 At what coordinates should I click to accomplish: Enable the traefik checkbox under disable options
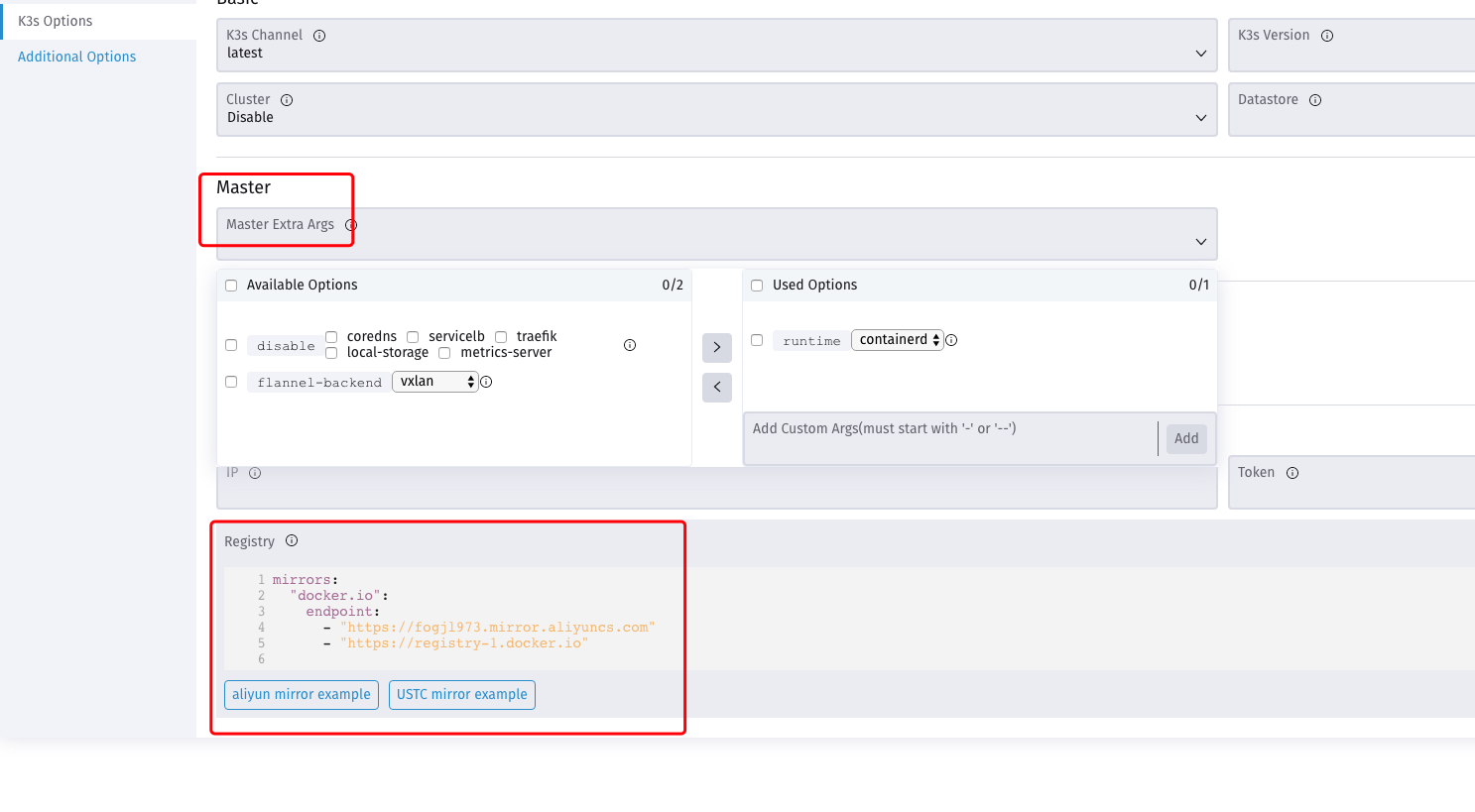pos(501,336)
